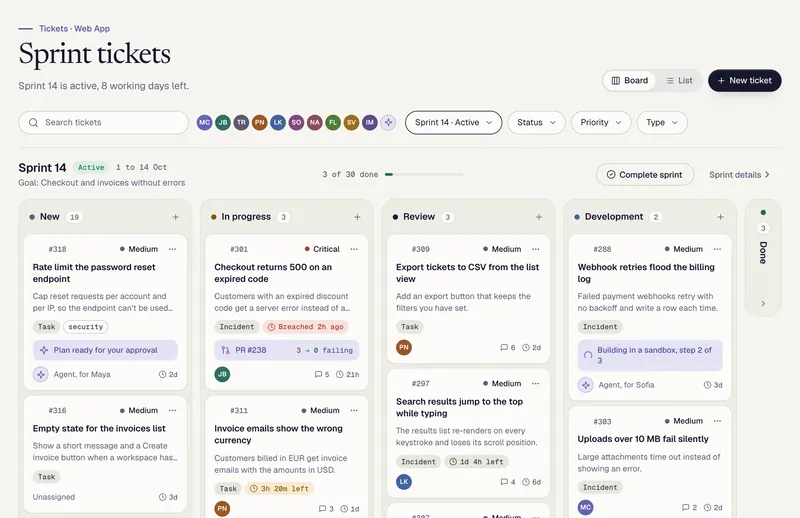
Task: Click the In progress column header
Action: point(246,217)
